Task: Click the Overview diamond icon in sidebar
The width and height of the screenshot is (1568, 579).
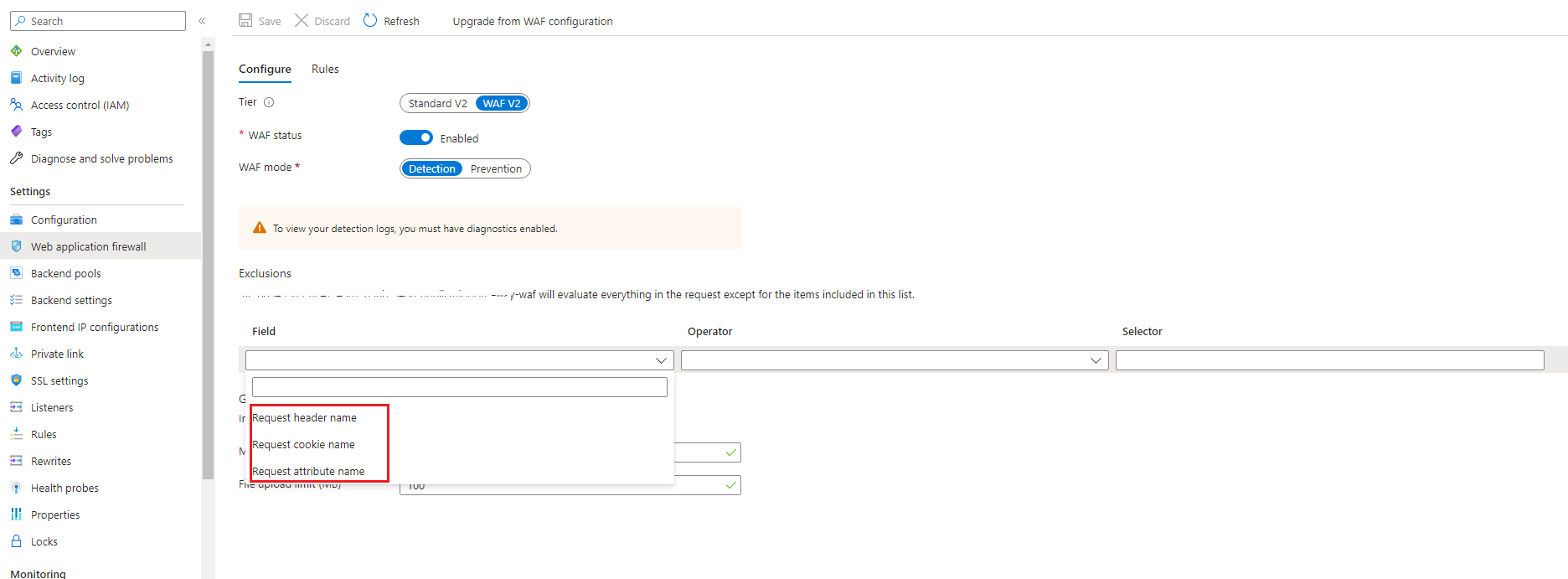Action: coord(16,51)
